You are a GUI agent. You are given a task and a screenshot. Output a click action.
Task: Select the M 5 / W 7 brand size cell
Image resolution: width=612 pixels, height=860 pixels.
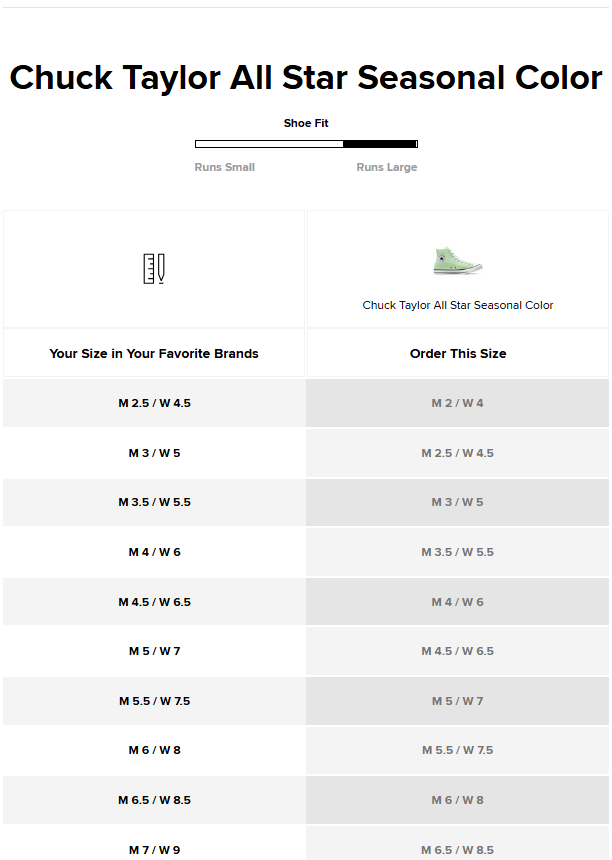pos(154,651)
